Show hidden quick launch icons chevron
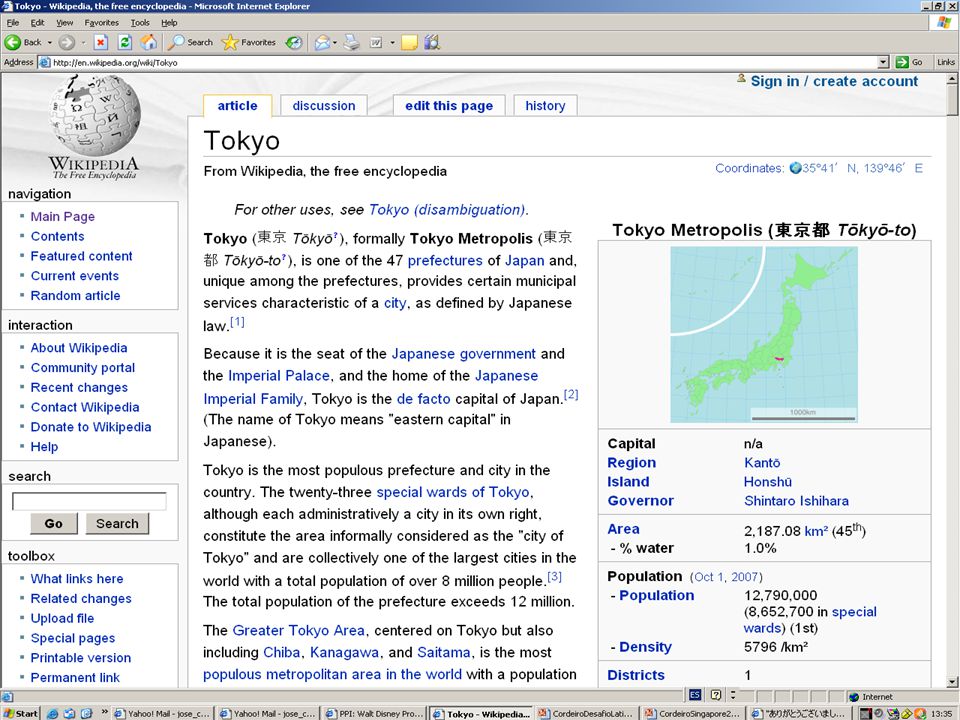This screenshot has height=720, width=960. tap(104, 711)
